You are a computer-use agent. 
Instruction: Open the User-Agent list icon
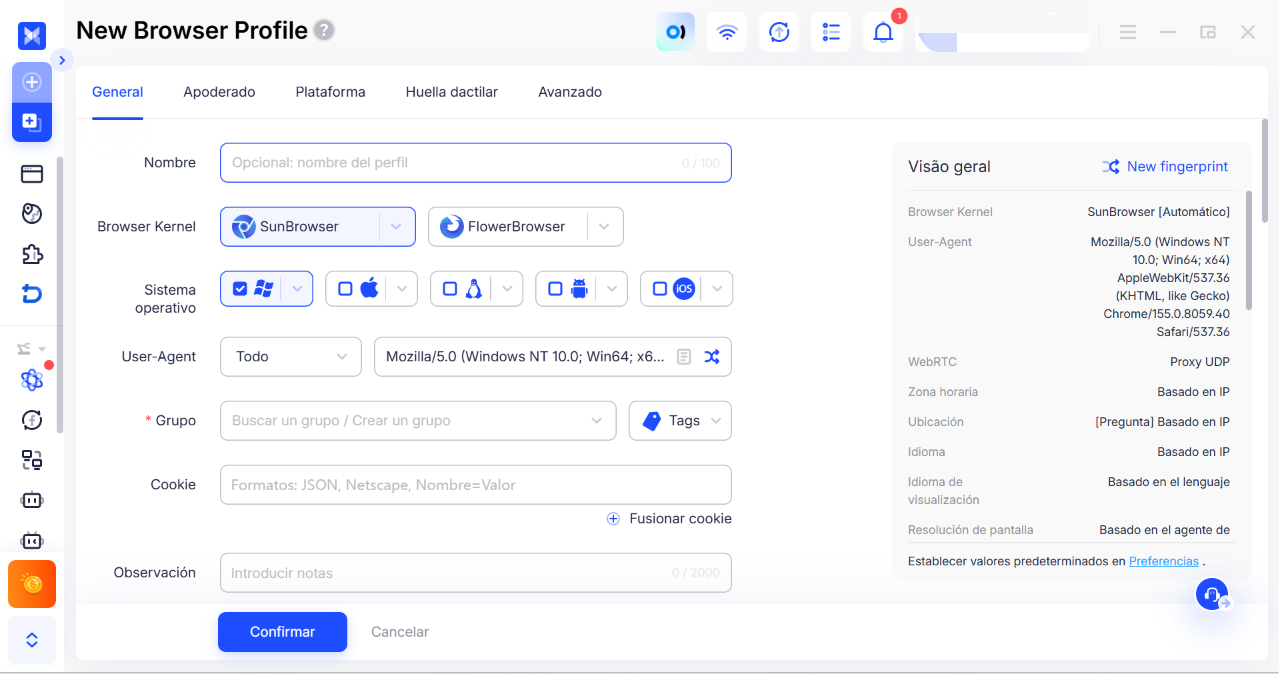click(x=684, y=356)
